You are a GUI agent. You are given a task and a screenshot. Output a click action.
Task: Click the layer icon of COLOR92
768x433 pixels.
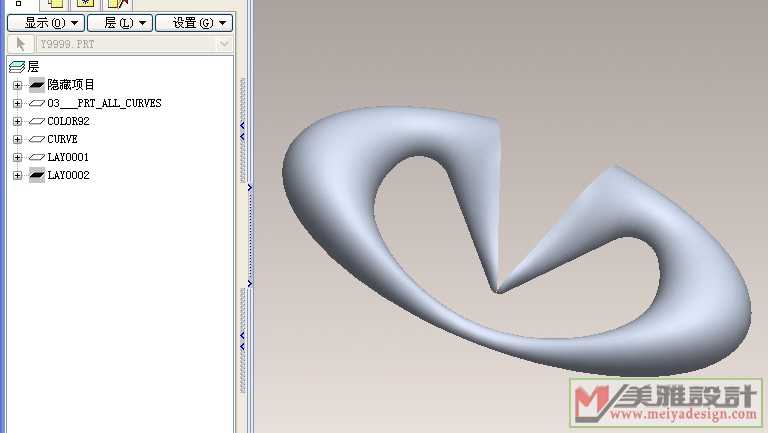(x=37, y=121)
